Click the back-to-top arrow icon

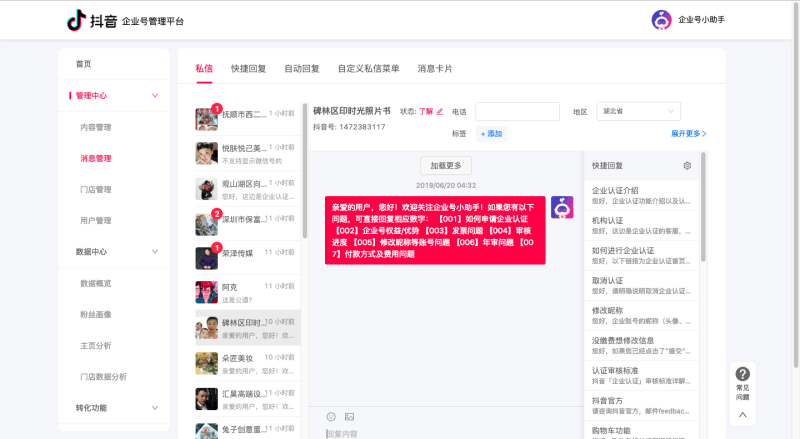[x=742, y=414]
